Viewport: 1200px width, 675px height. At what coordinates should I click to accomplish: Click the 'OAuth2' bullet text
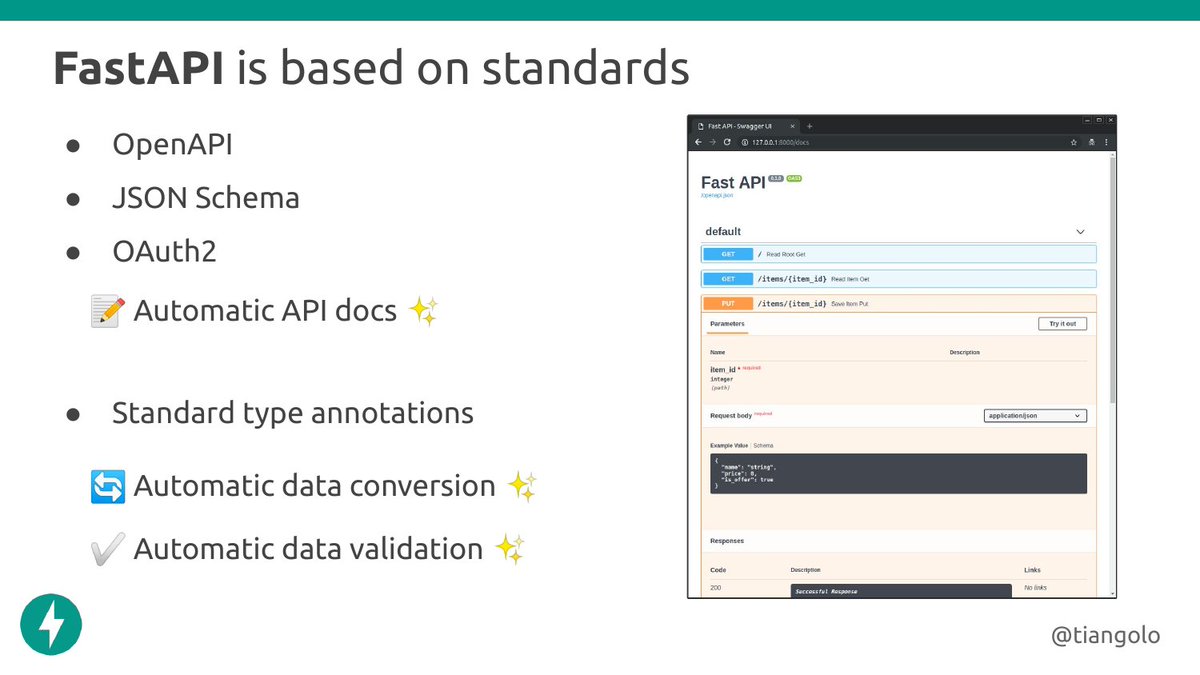pos(164,251)
